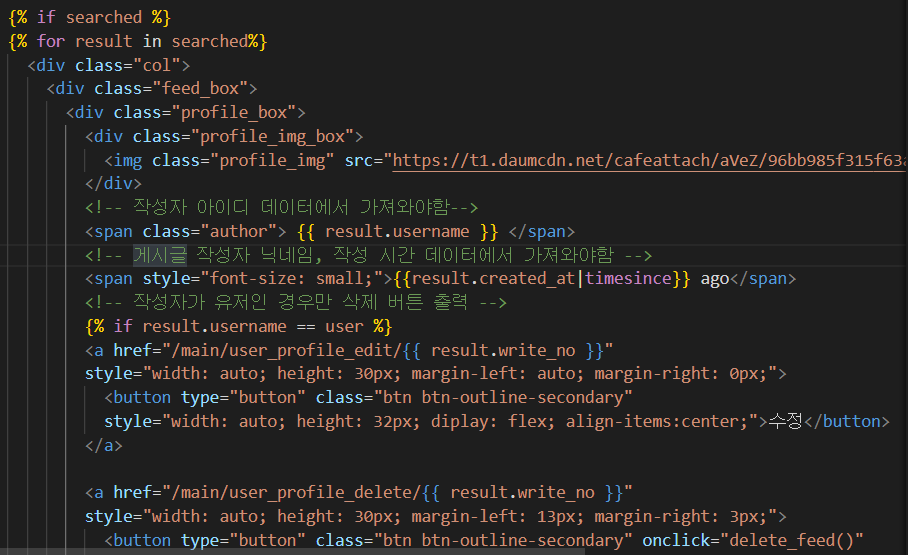
Task: Click the onclick "delete_feed()" attribute
Action: click(x=753, y=541)
